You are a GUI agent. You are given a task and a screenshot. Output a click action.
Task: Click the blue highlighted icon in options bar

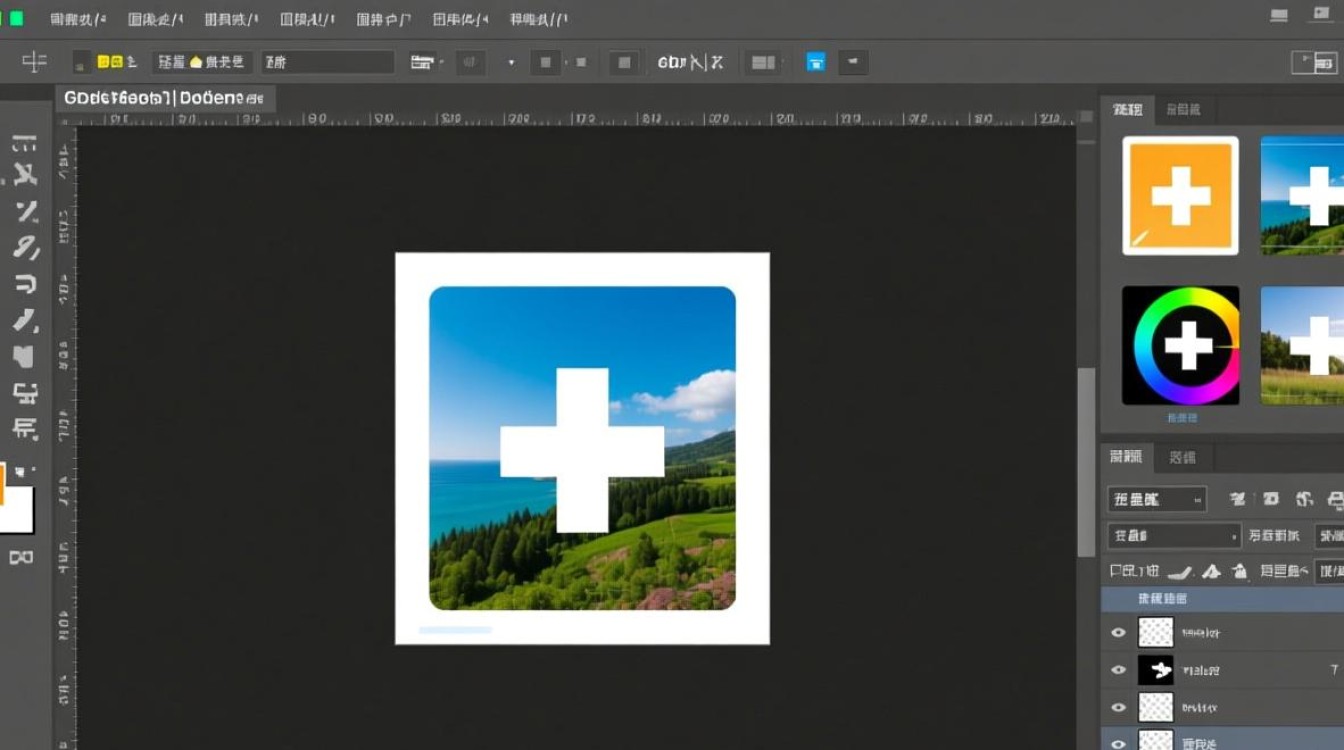point(816,62)
